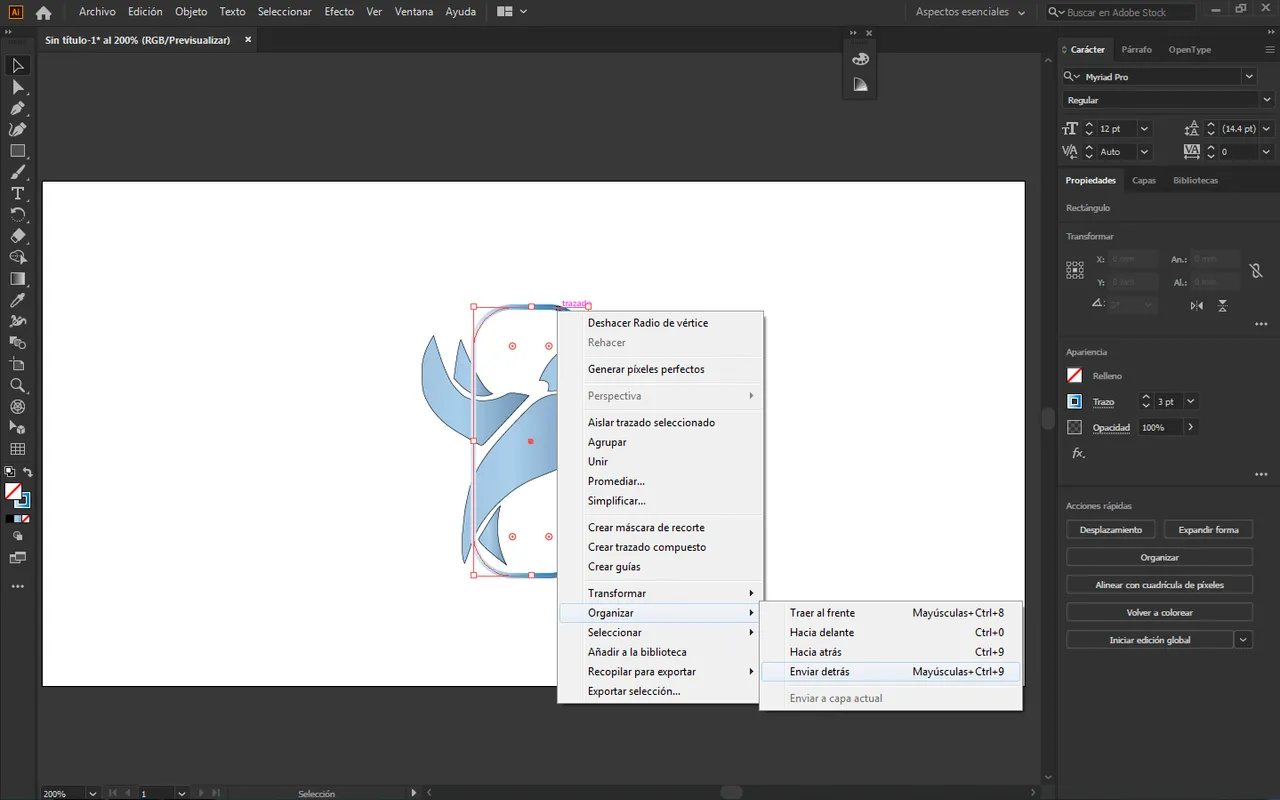This screenshot has width=1280, height=800.
Task: Select Agrupar in context menu
Action: [x=660, y=442]
